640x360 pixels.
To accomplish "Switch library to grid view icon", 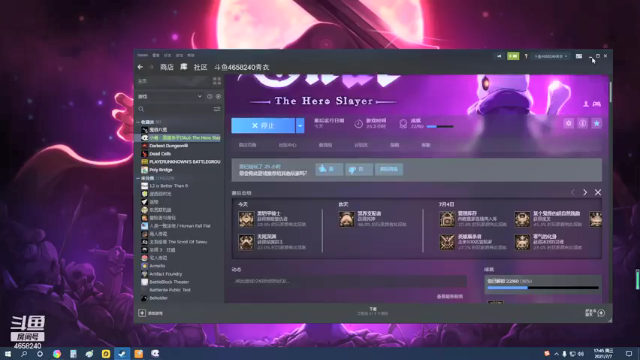I will (217, 81).
